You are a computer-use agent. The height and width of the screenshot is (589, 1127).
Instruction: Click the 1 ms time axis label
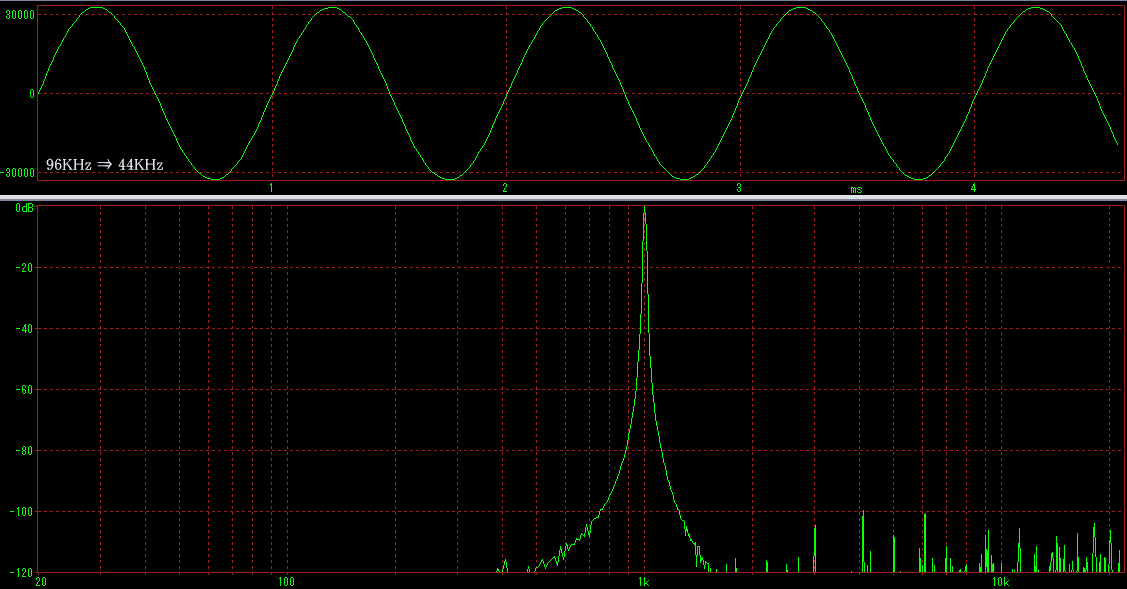pyautogui.click(x=271, y=188)
